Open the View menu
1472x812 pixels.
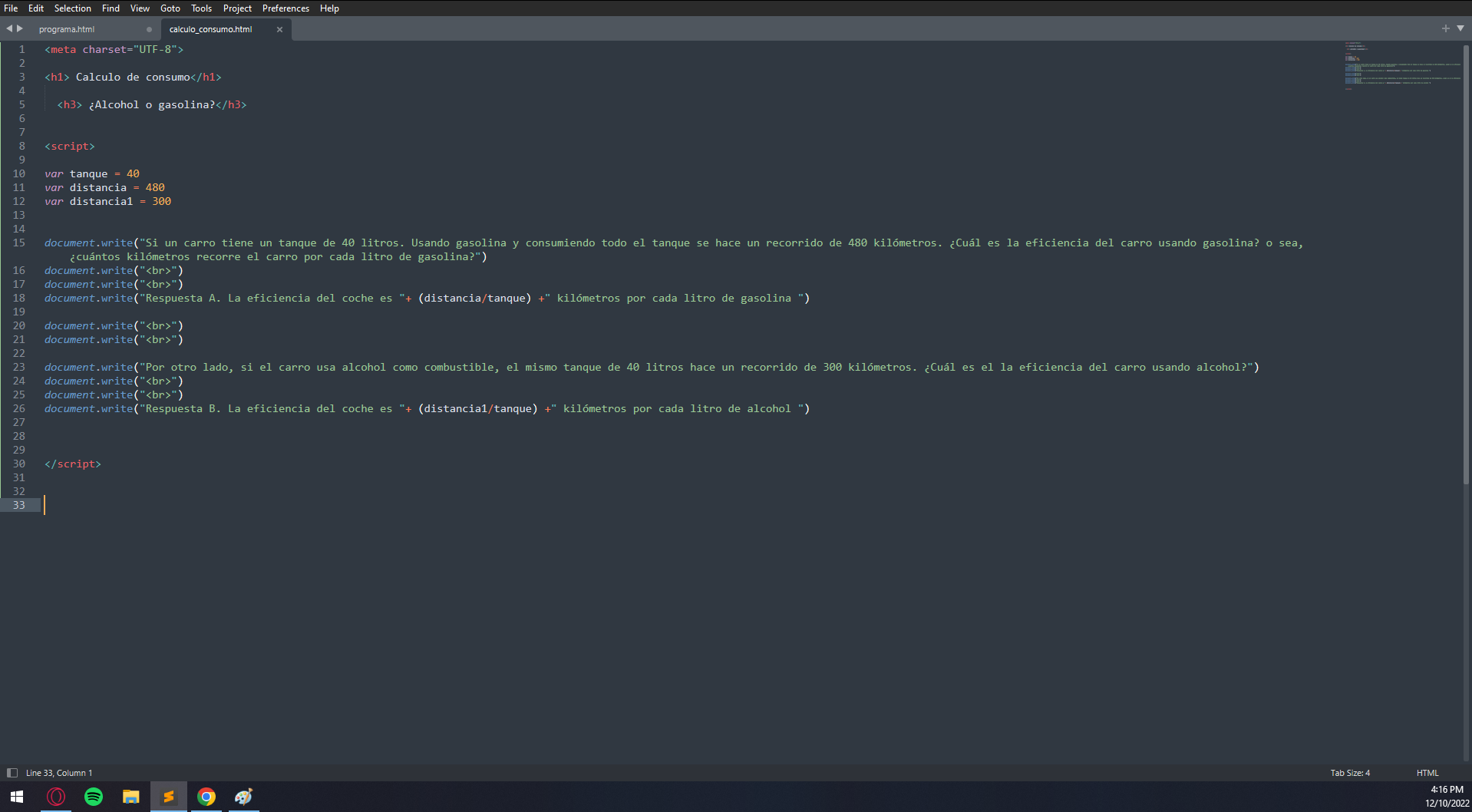140,8
